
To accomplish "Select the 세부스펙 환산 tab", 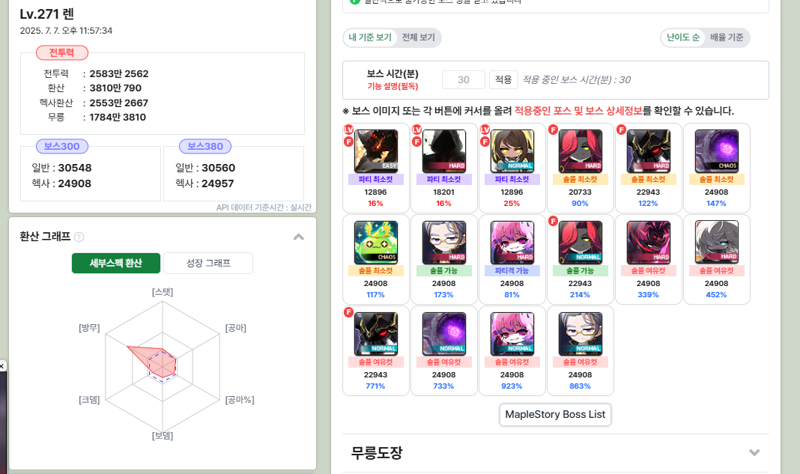I will [116, 263].
